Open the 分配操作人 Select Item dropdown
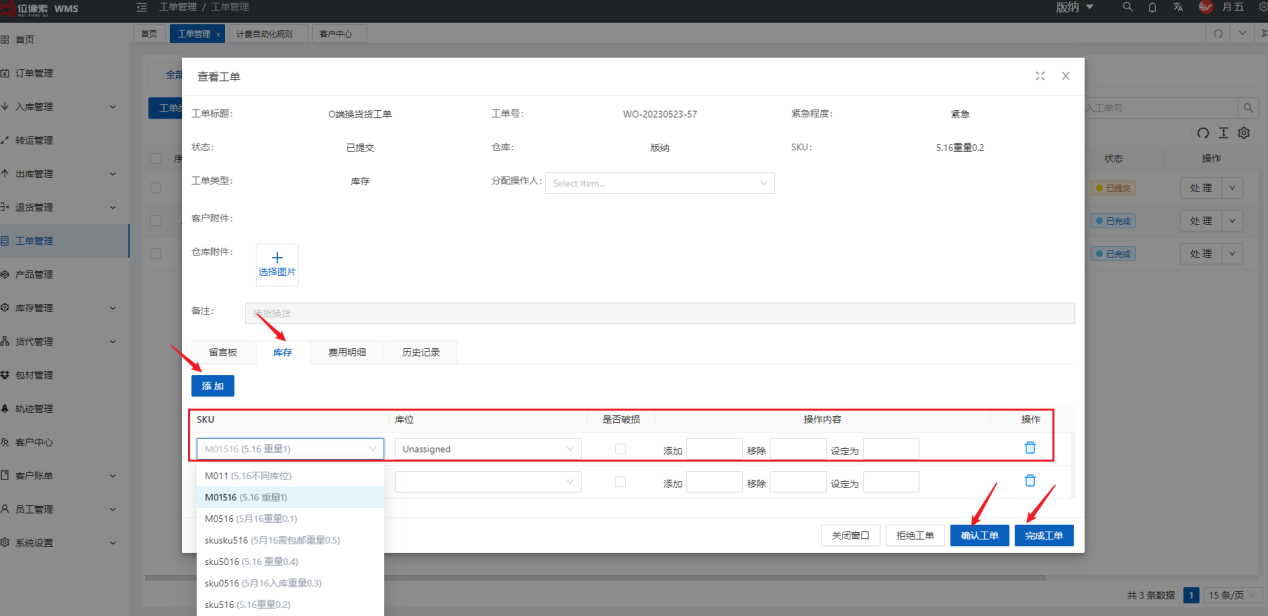Image resolution: width=1268 pixels, height=616 pixels. pyautogui.click(x=660, y=183)
